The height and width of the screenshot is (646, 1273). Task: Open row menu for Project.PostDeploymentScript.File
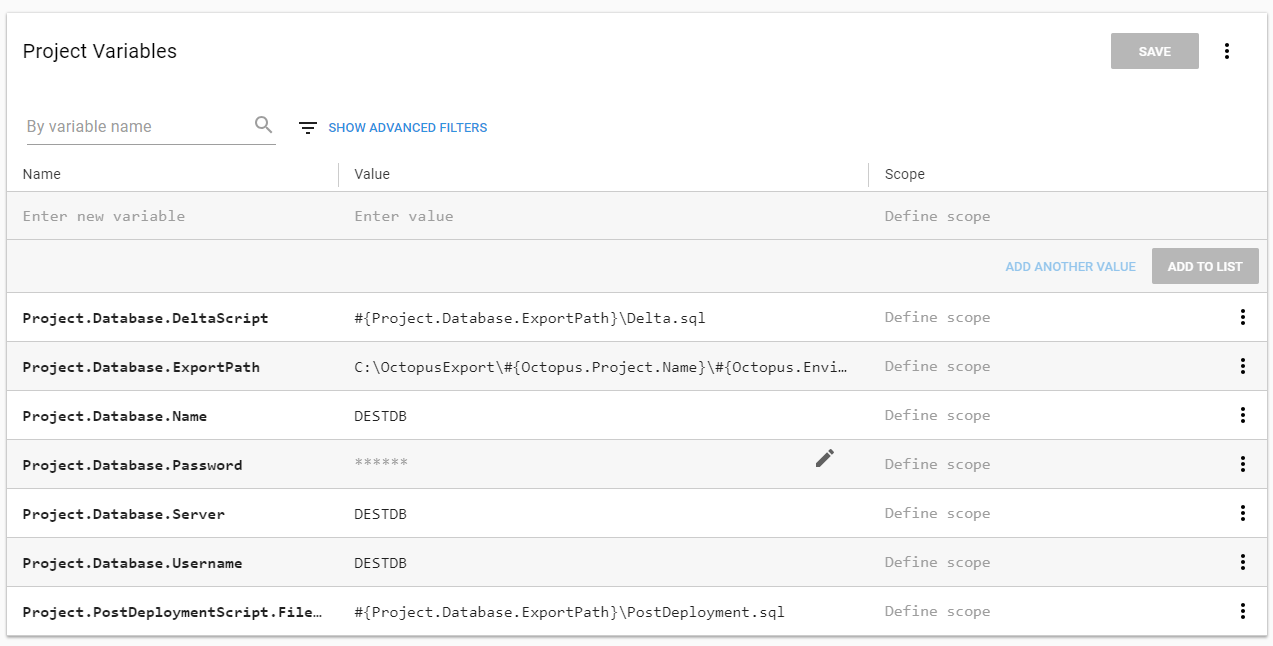pos(1242,611)
